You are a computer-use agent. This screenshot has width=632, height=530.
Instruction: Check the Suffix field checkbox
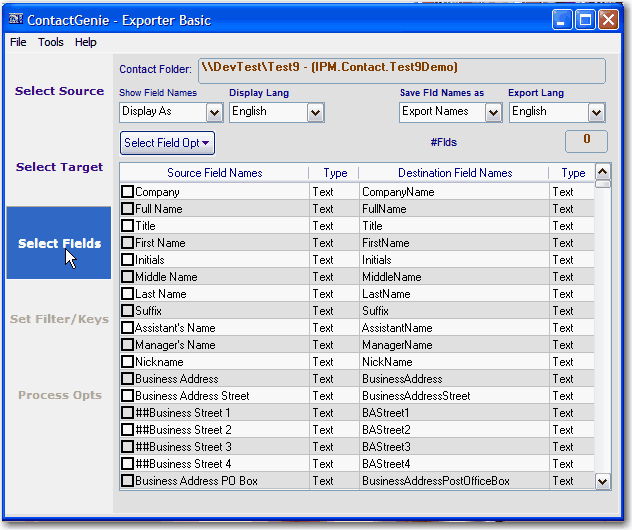128,310
